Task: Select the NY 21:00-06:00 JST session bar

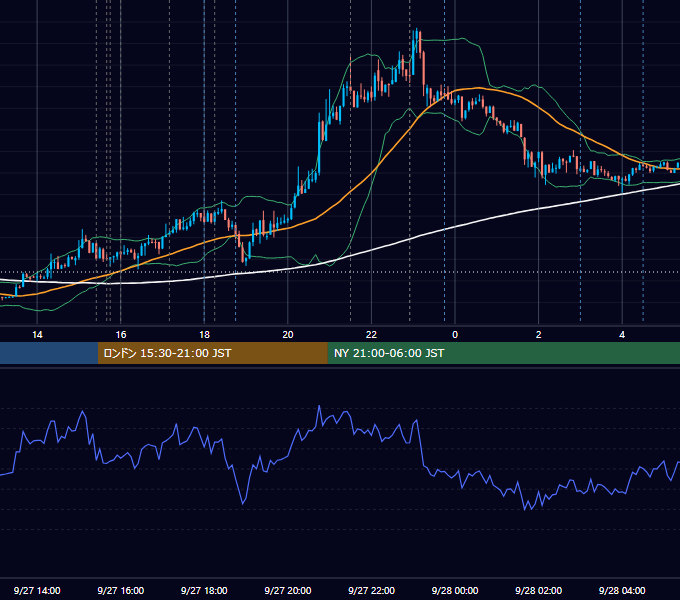Action: click(503, 353)
